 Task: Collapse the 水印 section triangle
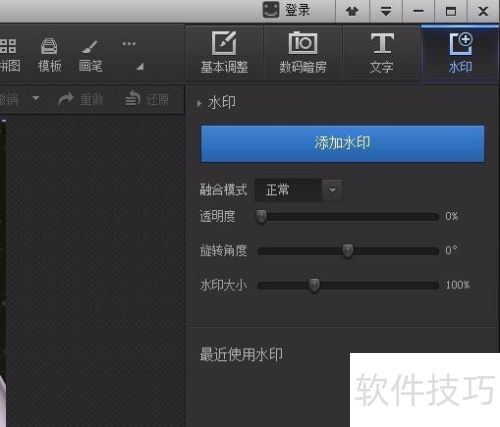coord(199,103)
